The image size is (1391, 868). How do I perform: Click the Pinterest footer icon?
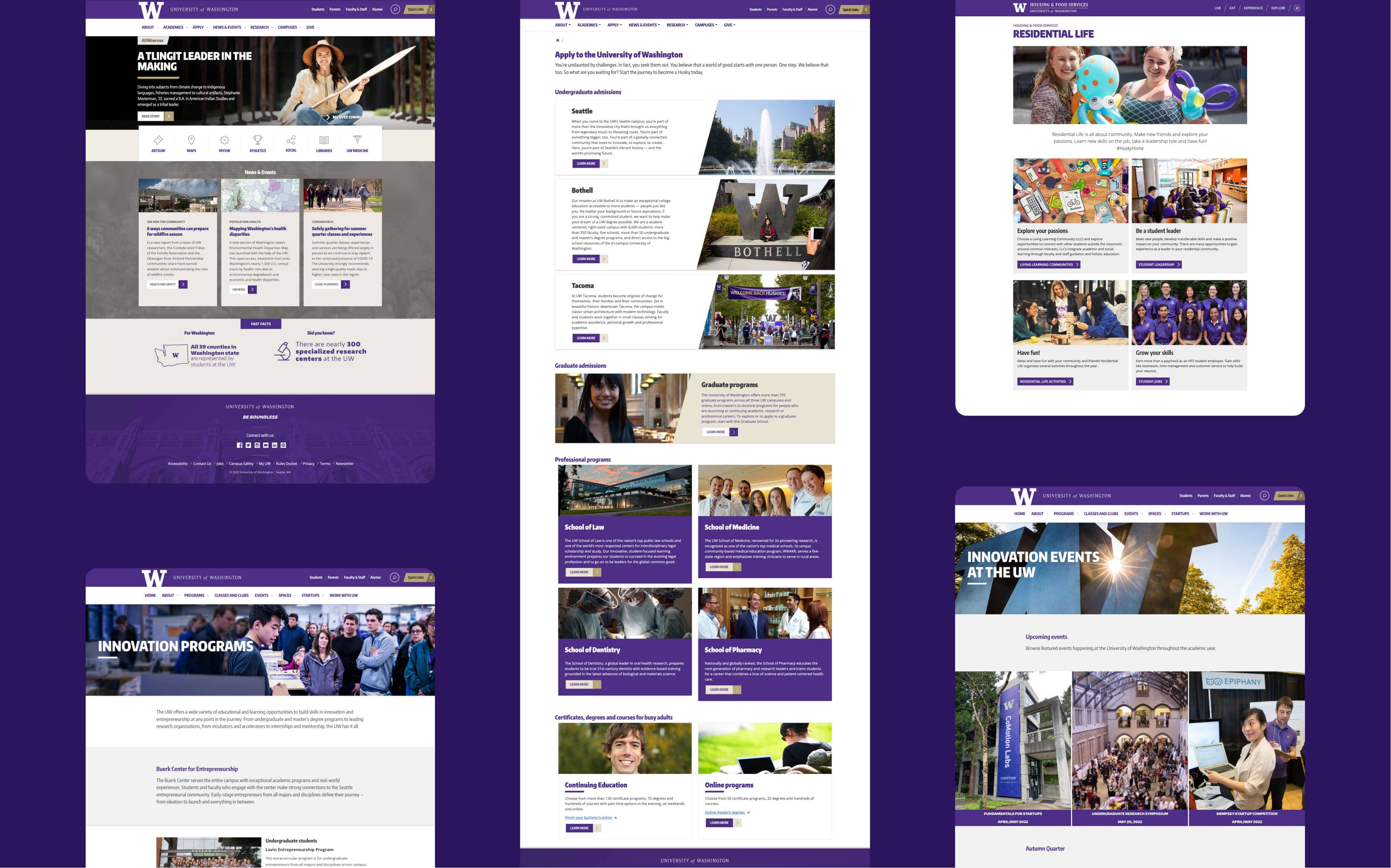283,445
